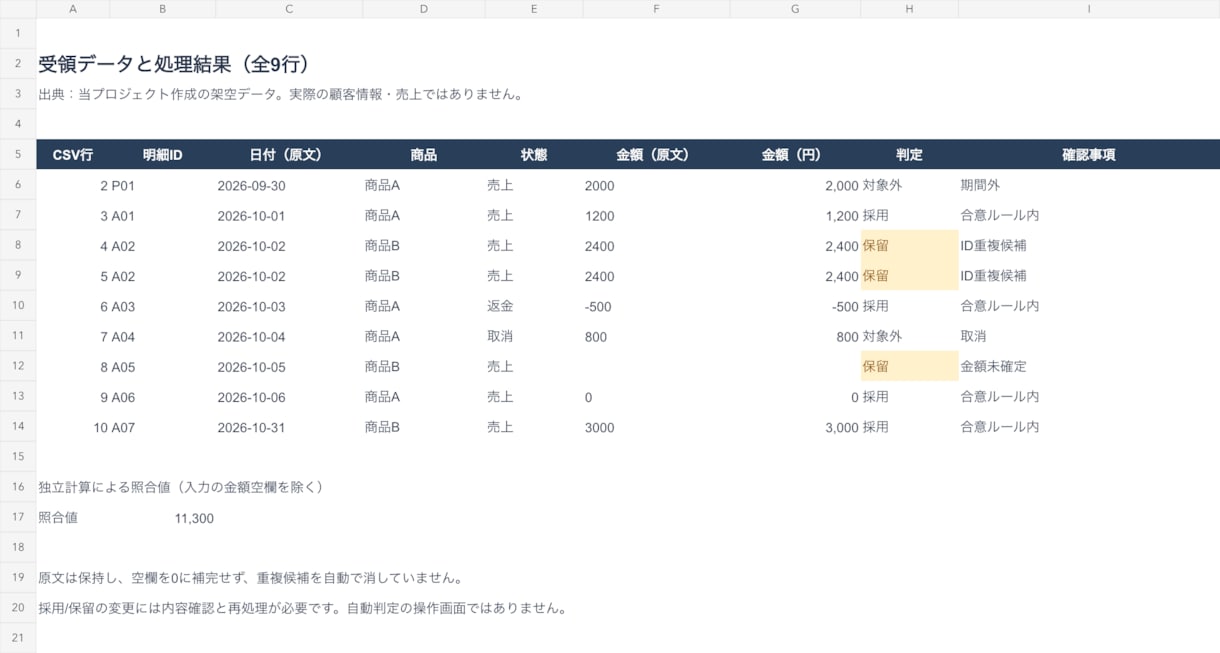Click the 状態 header cell
1220x653 pixels.
[x=534, y=155]
